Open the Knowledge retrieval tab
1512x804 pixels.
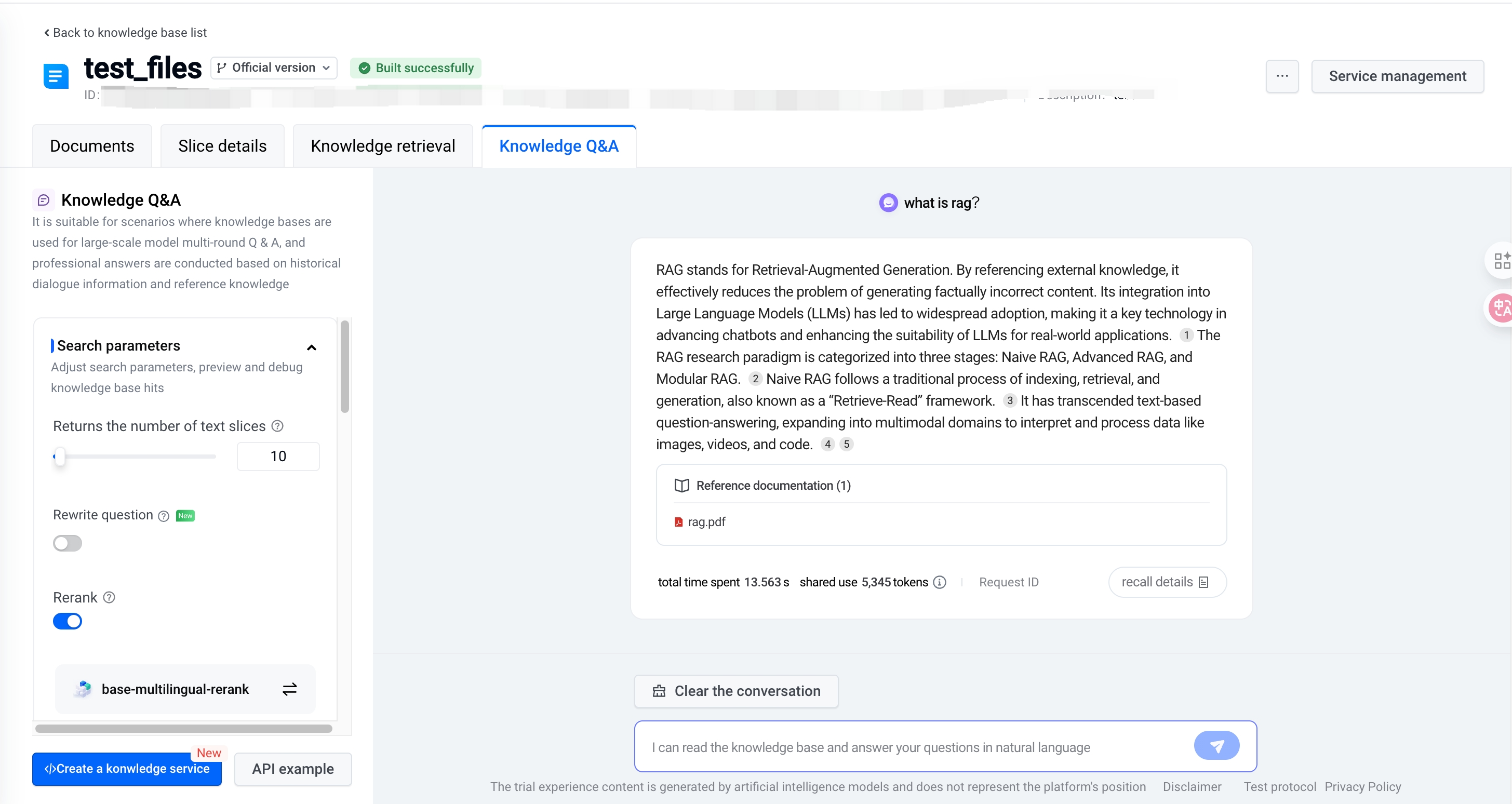(x=383, y=146)
